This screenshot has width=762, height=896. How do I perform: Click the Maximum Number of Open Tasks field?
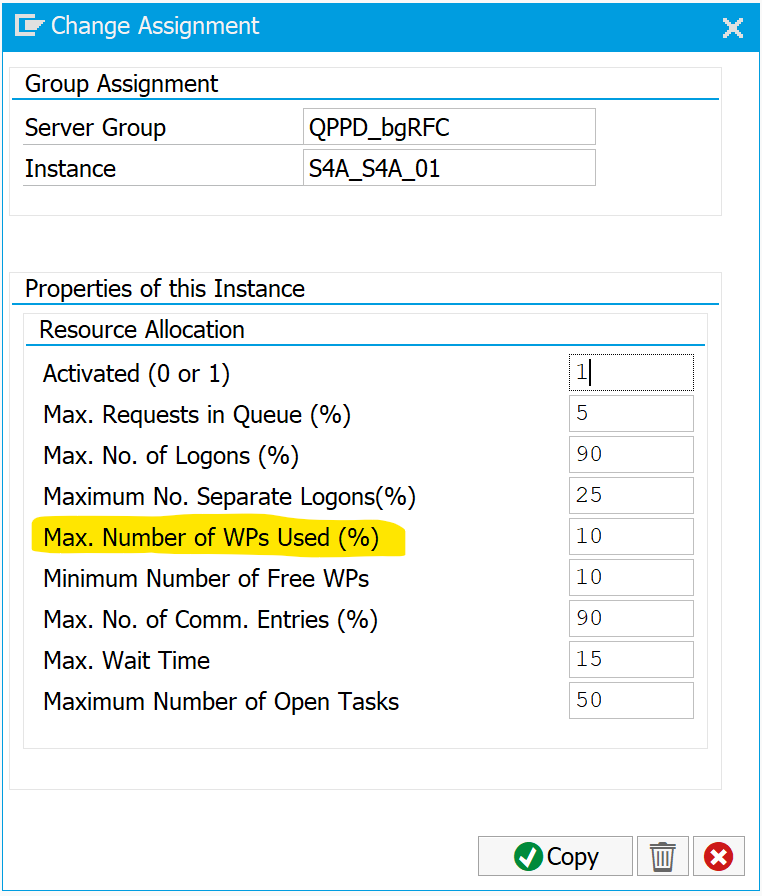pyautogui.click(x=631, y=701)
